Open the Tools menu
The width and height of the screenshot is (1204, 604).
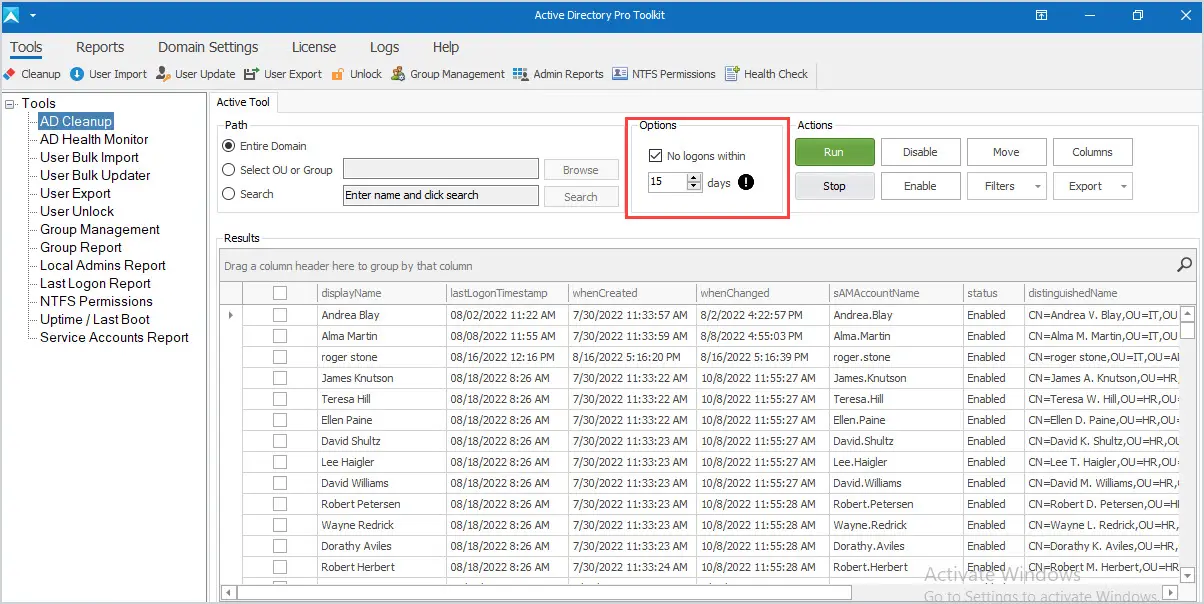[x=27, y=47]
